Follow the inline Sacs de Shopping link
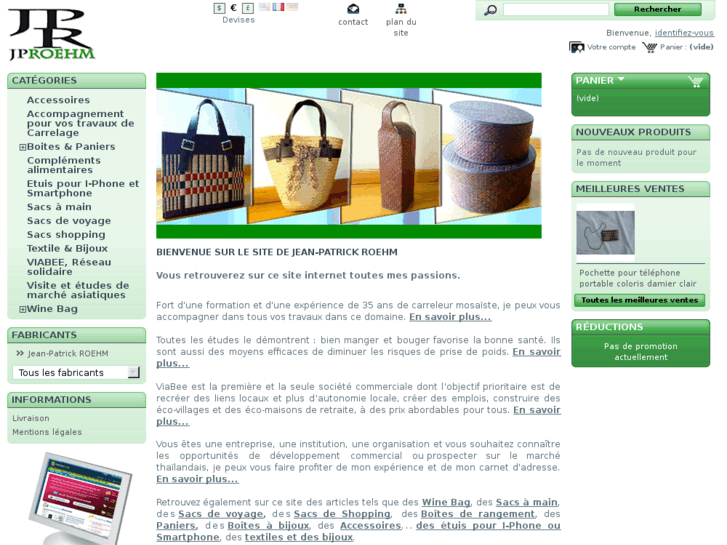This screenshot has height=545, width=727. [342, 514]
